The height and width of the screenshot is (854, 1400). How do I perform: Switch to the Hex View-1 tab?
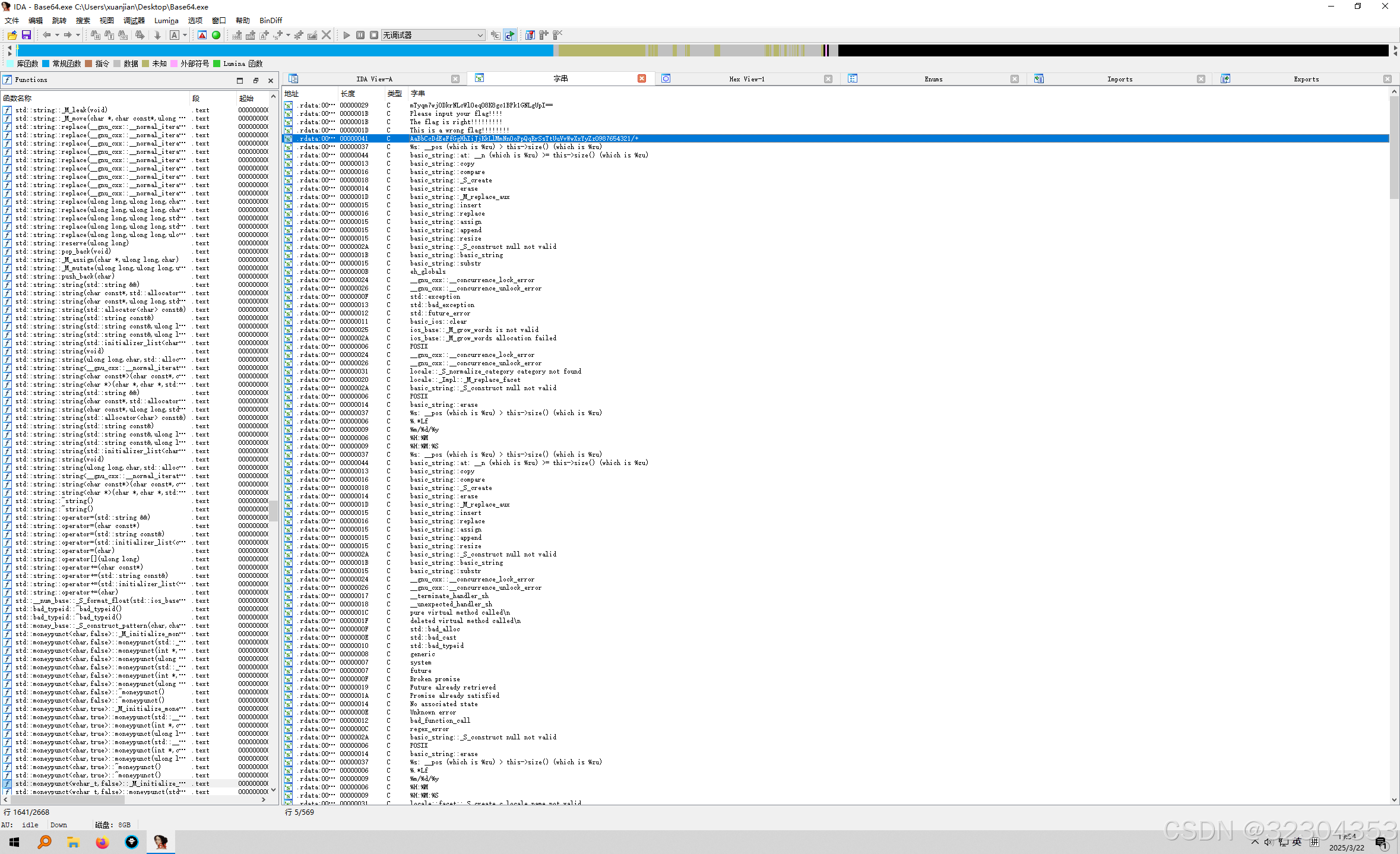(x=747, y=78)
